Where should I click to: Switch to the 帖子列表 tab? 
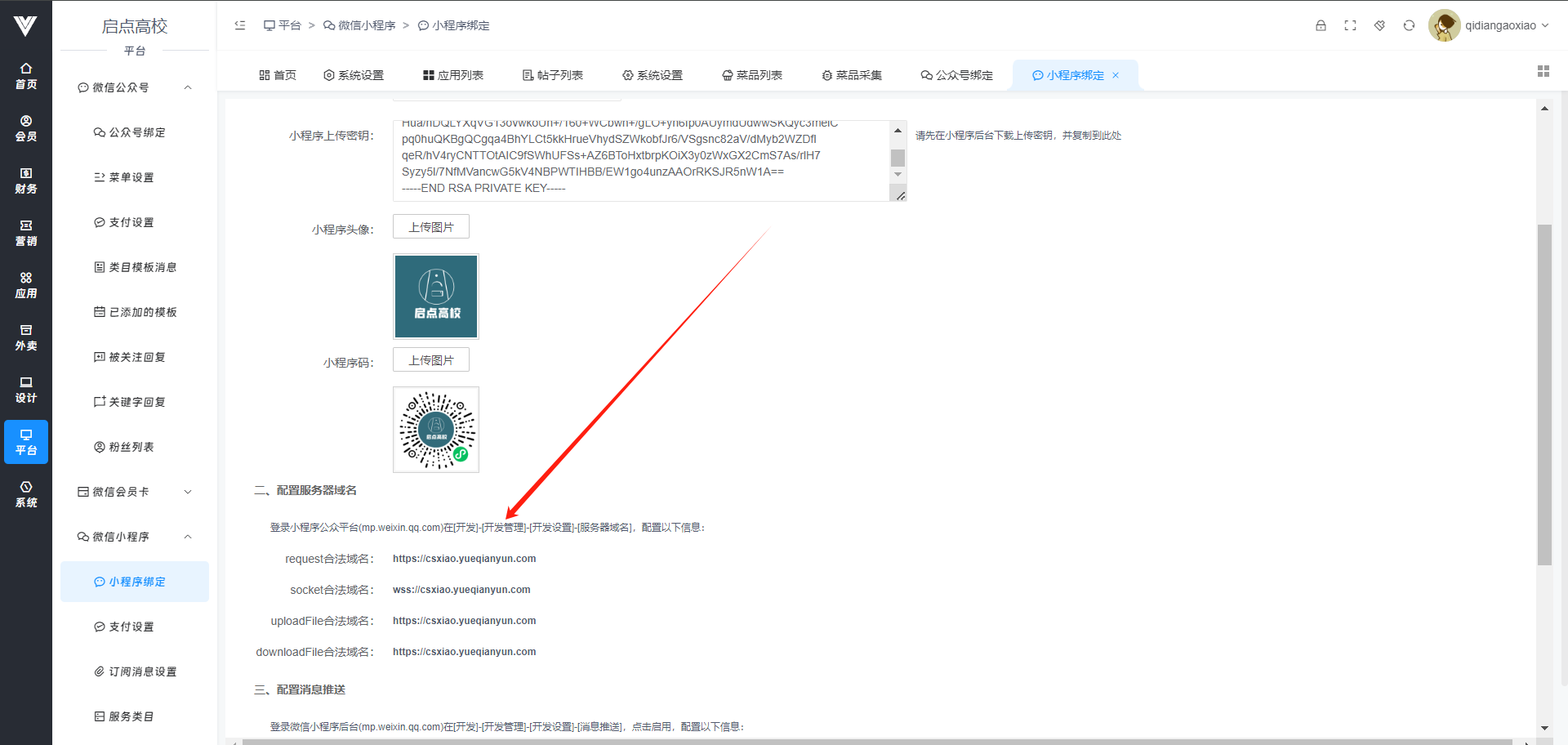(x=552, y=75)
